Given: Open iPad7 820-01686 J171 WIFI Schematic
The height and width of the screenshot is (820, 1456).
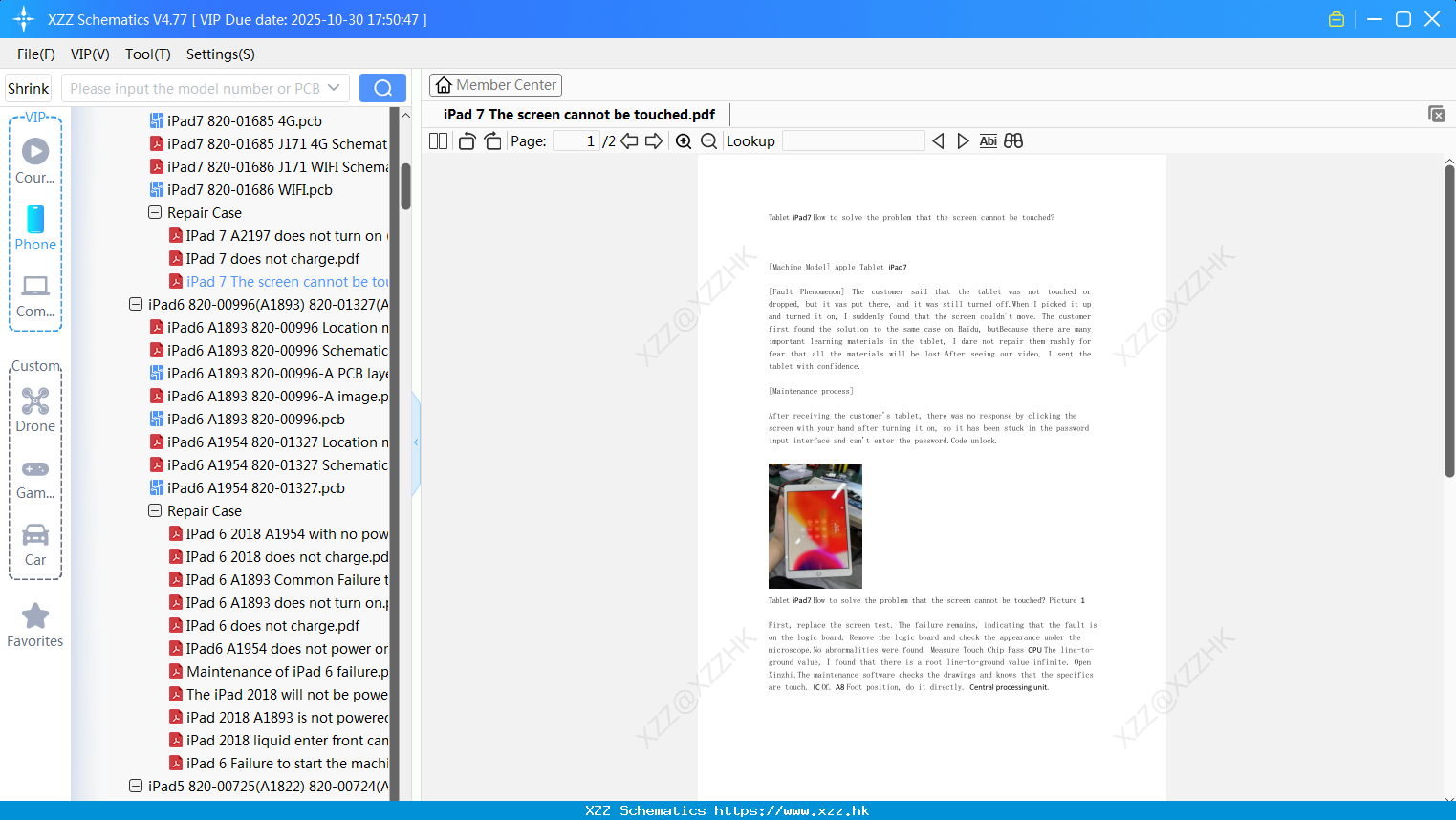Looking at the screenshot, I should [269, 166].
